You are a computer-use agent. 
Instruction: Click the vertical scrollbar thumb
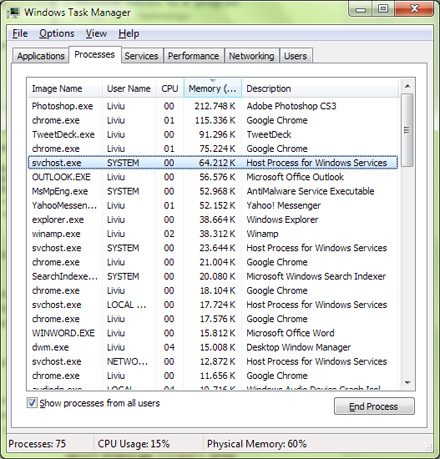click(407, 130)
